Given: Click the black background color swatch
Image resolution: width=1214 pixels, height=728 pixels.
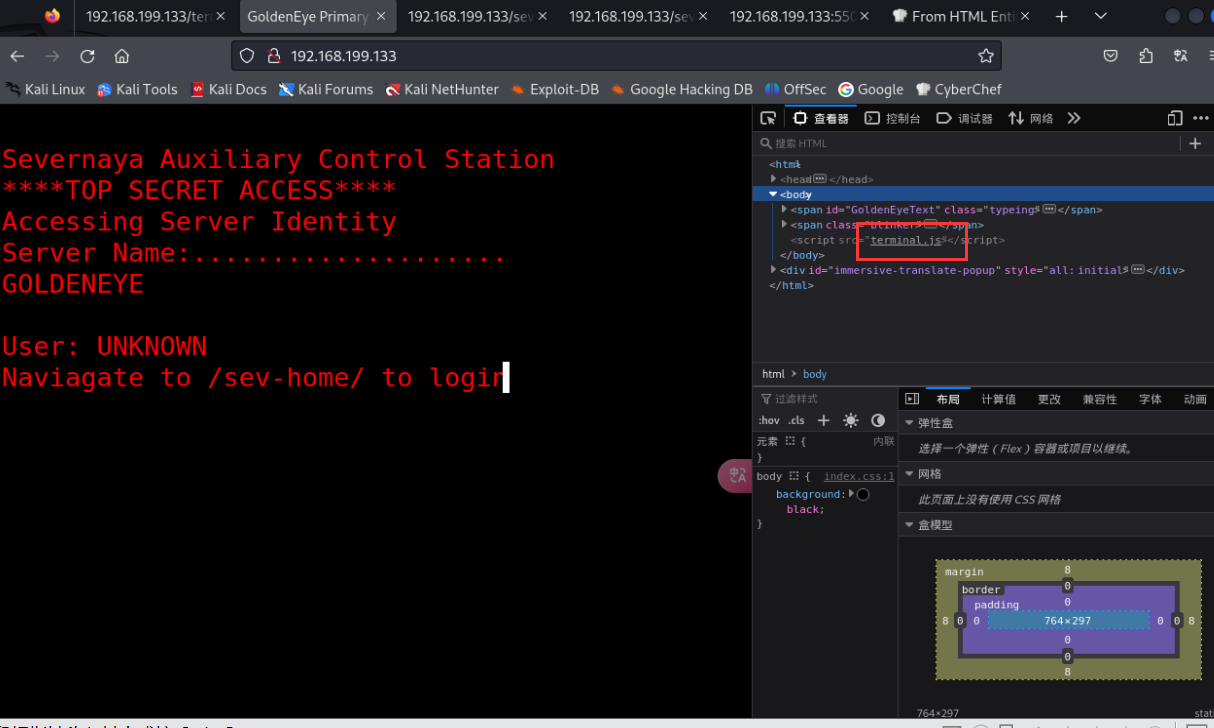Looking at the screenshot, I should 863,494.
